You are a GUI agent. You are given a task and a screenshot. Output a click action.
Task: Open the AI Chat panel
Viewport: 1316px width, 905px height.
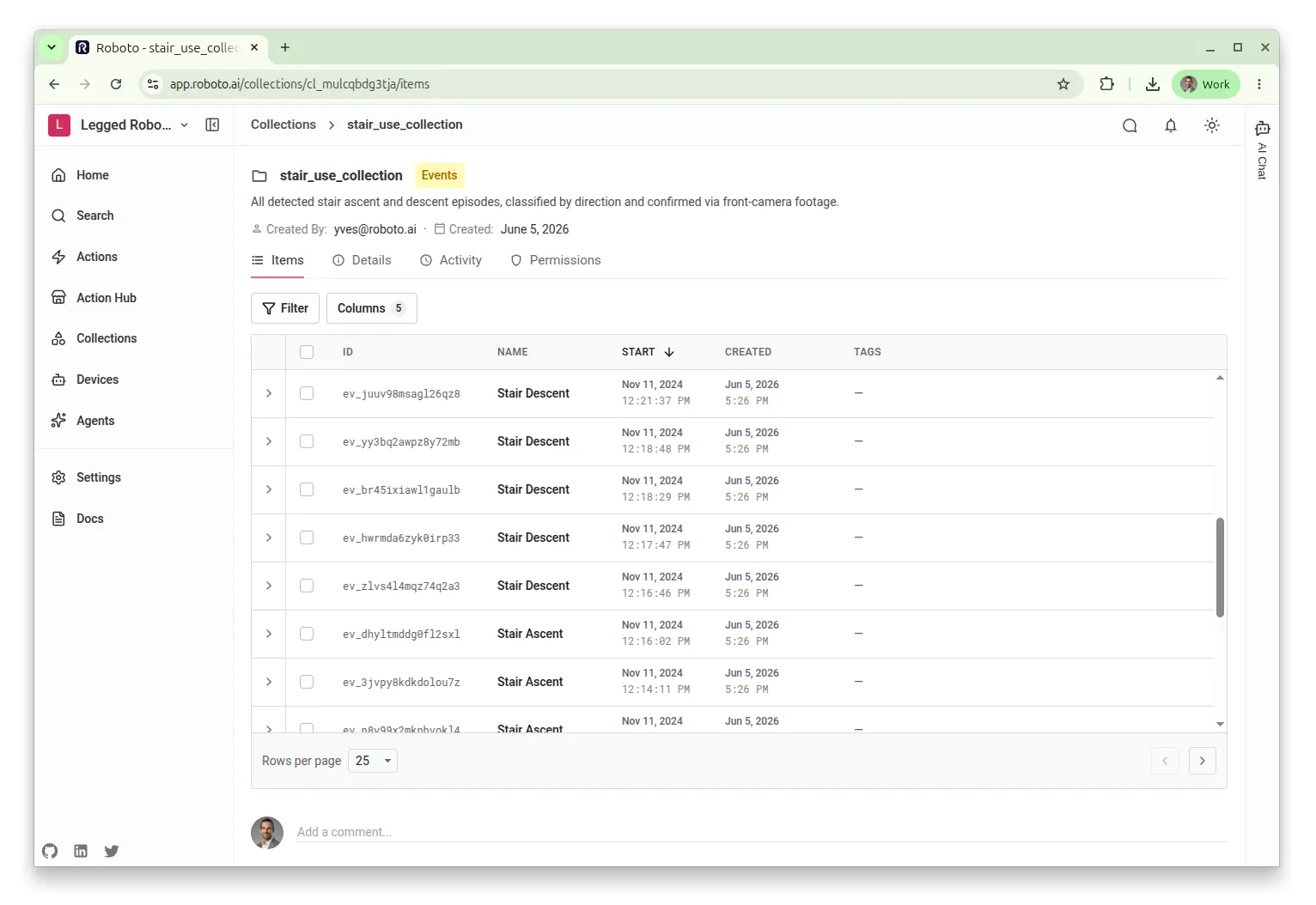(x=1262, y=149)
